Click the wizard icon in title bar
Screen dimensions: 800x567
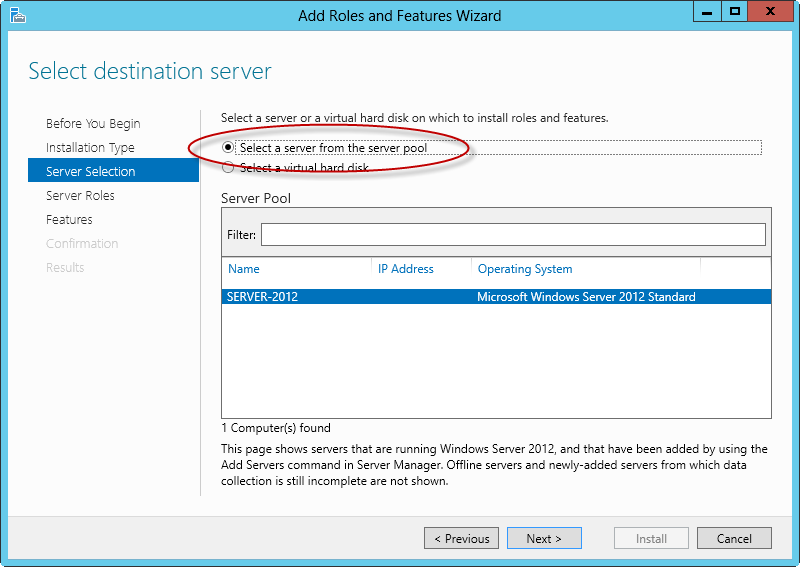click(17, 15)
